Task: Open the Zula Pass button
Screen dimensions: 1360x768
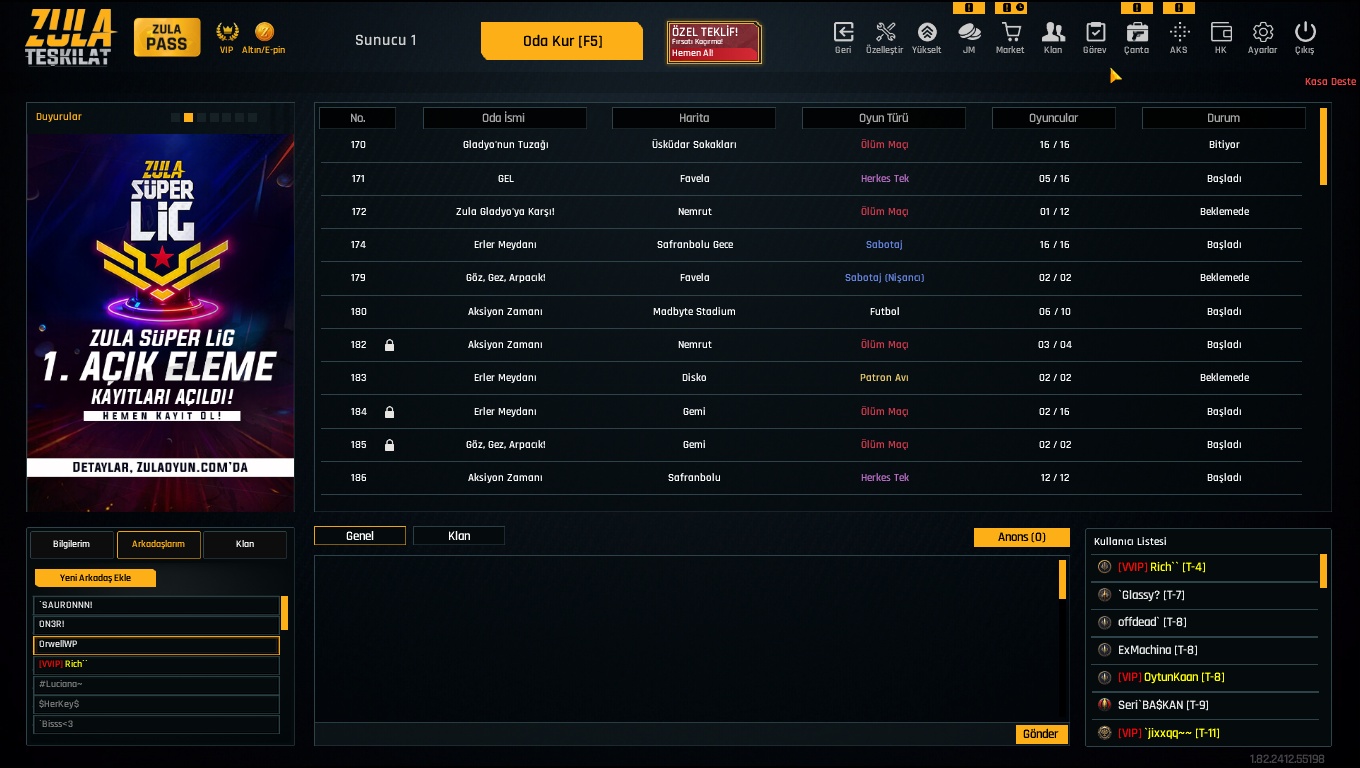Action: [167, 38]
